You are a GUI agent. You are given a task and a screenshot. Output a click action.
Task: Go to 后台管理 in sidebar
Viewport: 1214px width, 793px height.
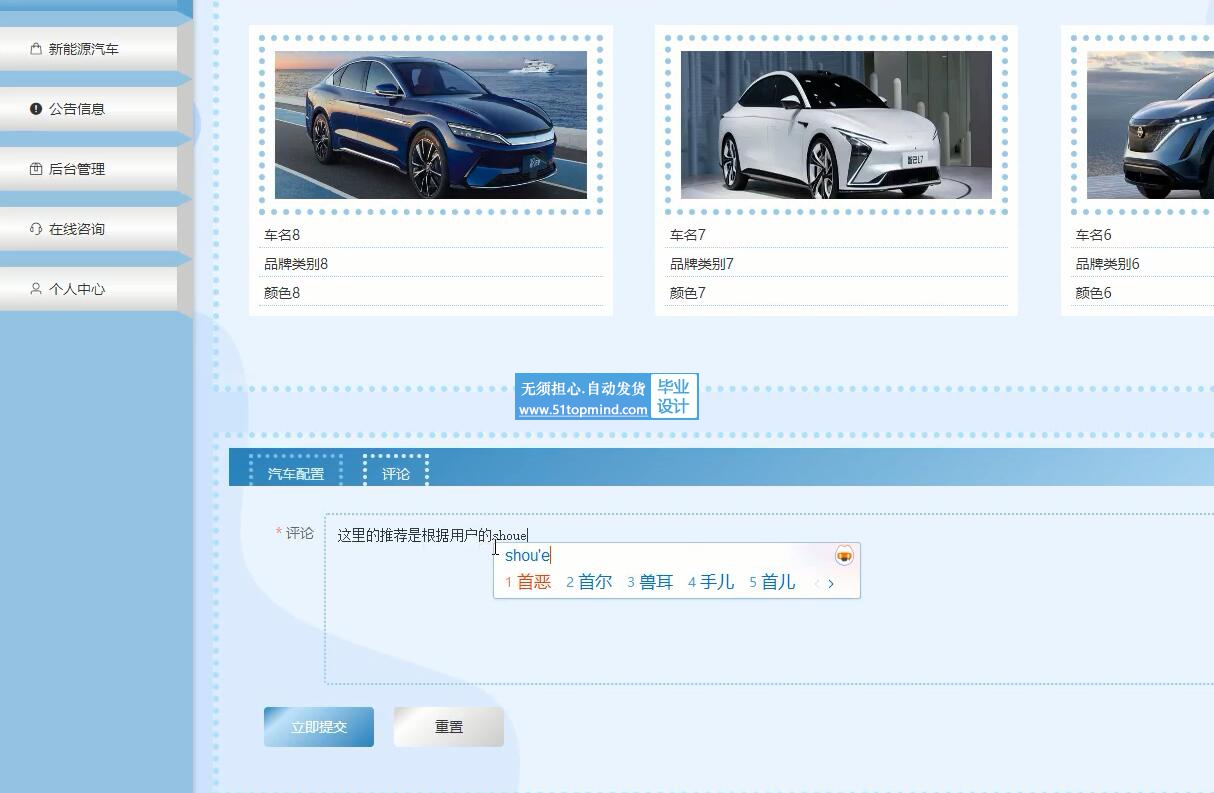[89, 168]
